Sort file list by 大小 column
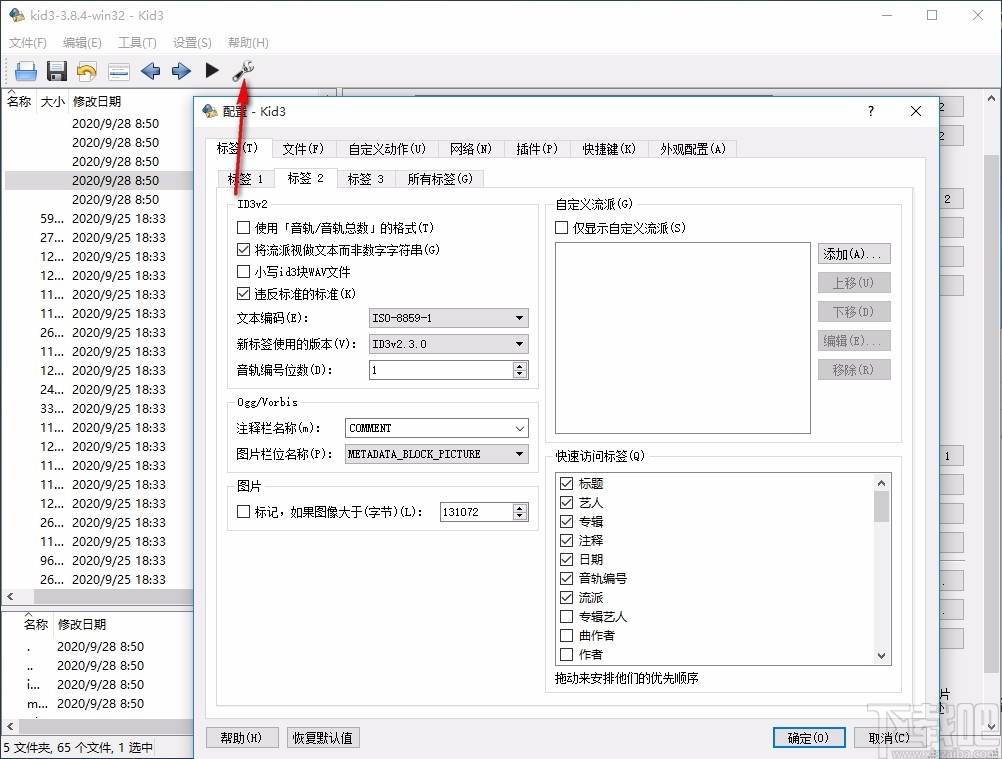Image resolution: width=1002 pixels, height=759 pixels. (52, 101)
